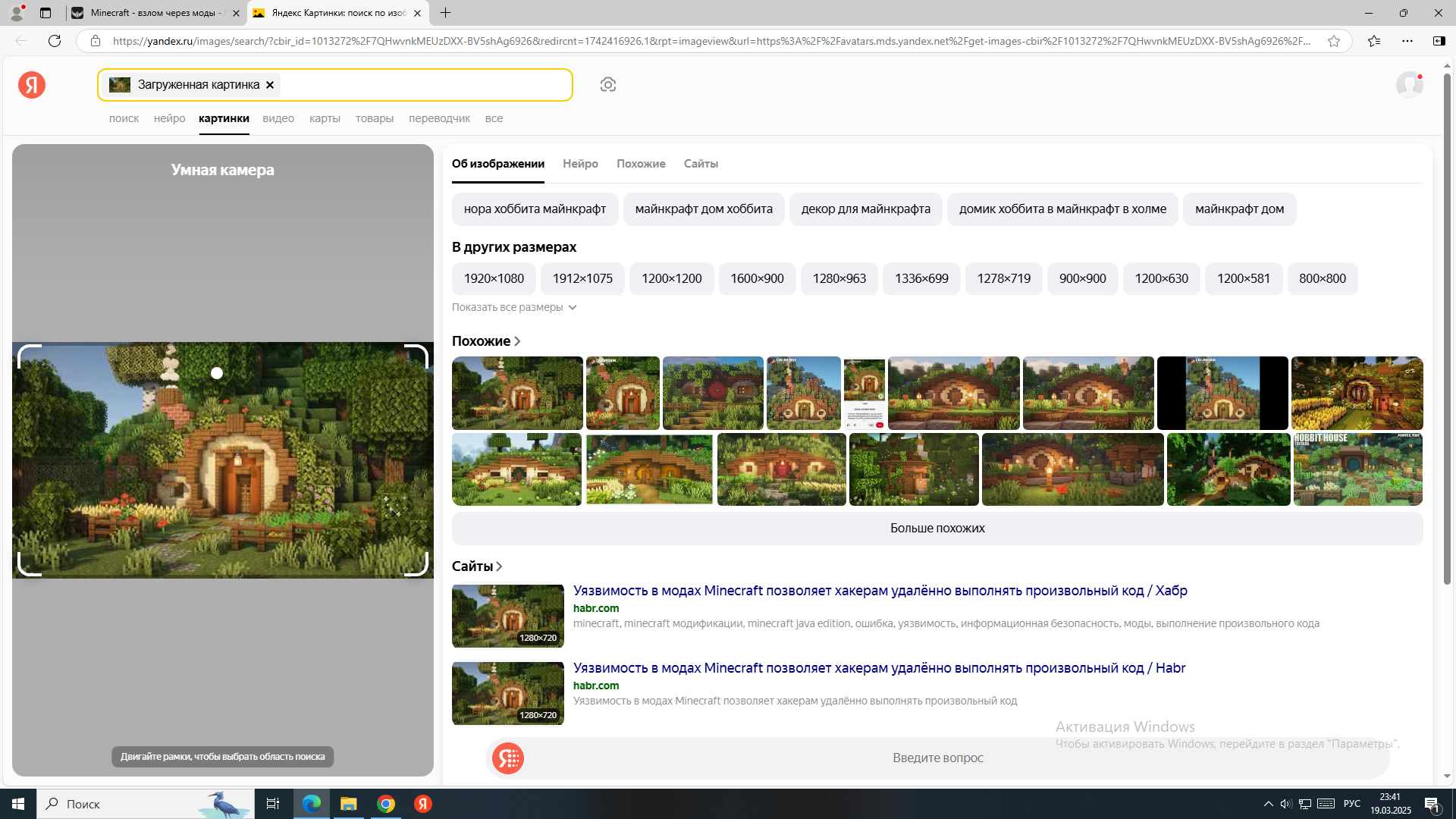
Task: Switch to 'товары' search category
Action: point(375,118)
